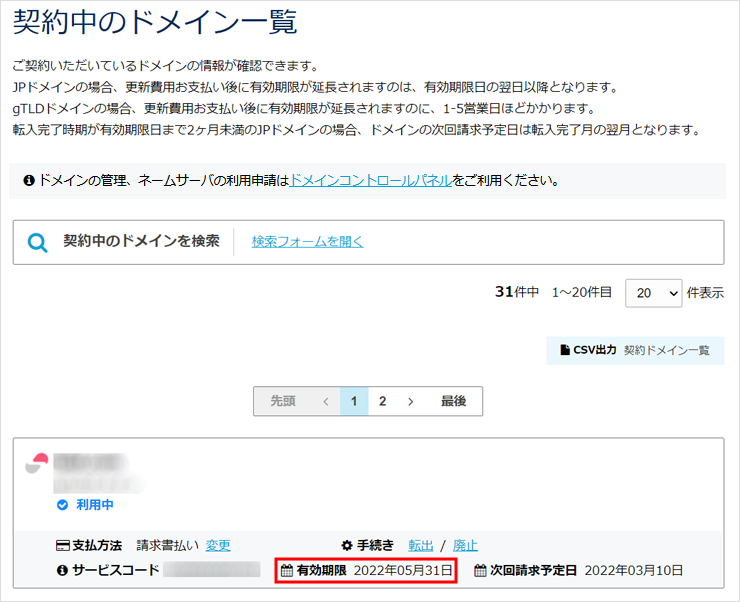Click the magnifying glass search icon
This screenshot has width=740, height=602.
pos(37,242)
